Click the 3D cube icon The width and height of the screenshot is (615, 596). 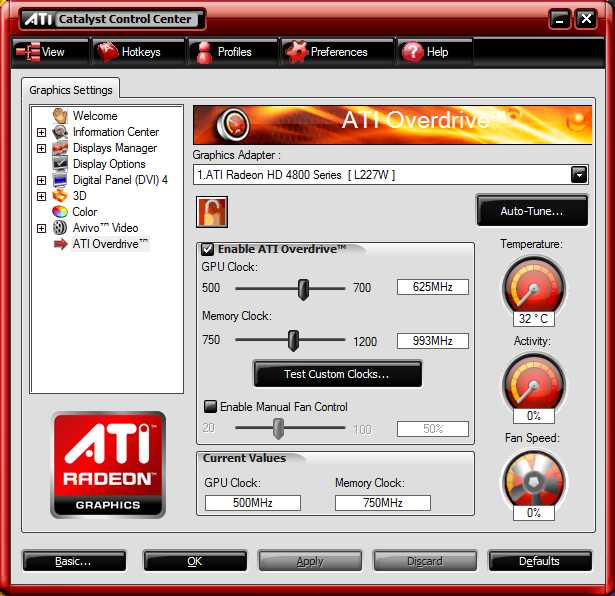[x=60, y=196]
